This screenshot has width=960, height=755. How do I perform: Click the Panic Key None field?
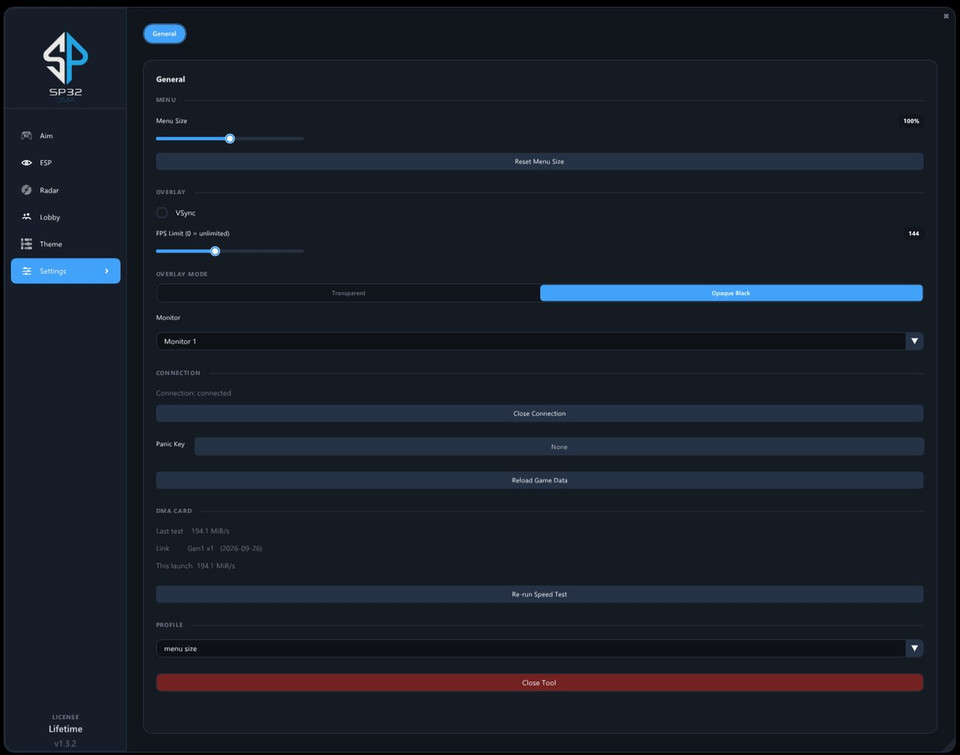[x=559, y=446]
